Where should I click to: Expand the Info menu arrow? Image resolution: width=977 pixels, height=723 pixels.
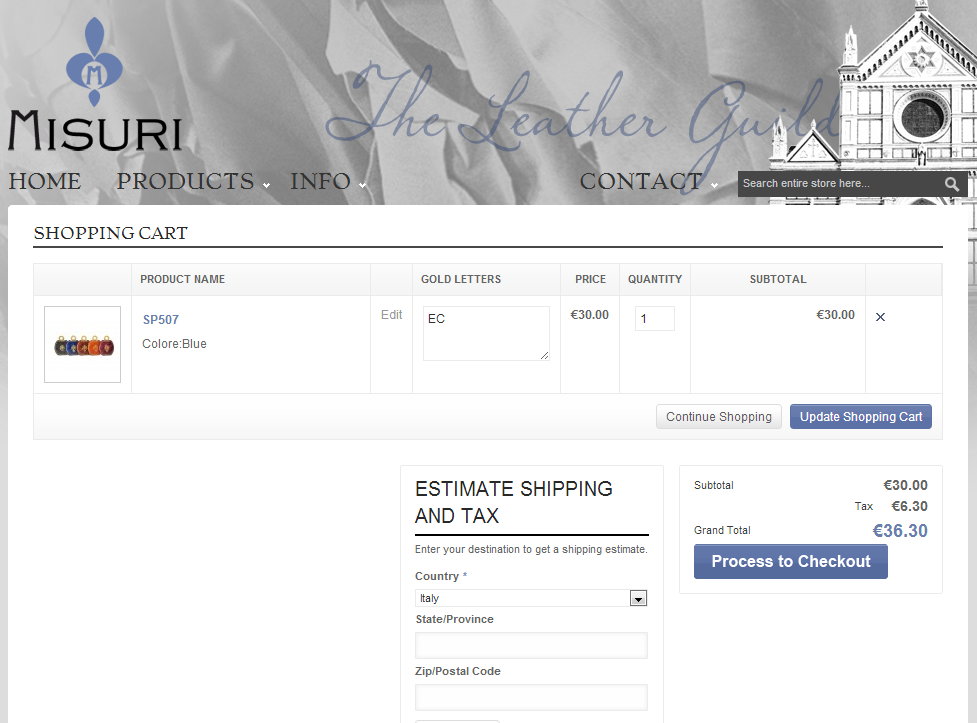coord(362,185)
